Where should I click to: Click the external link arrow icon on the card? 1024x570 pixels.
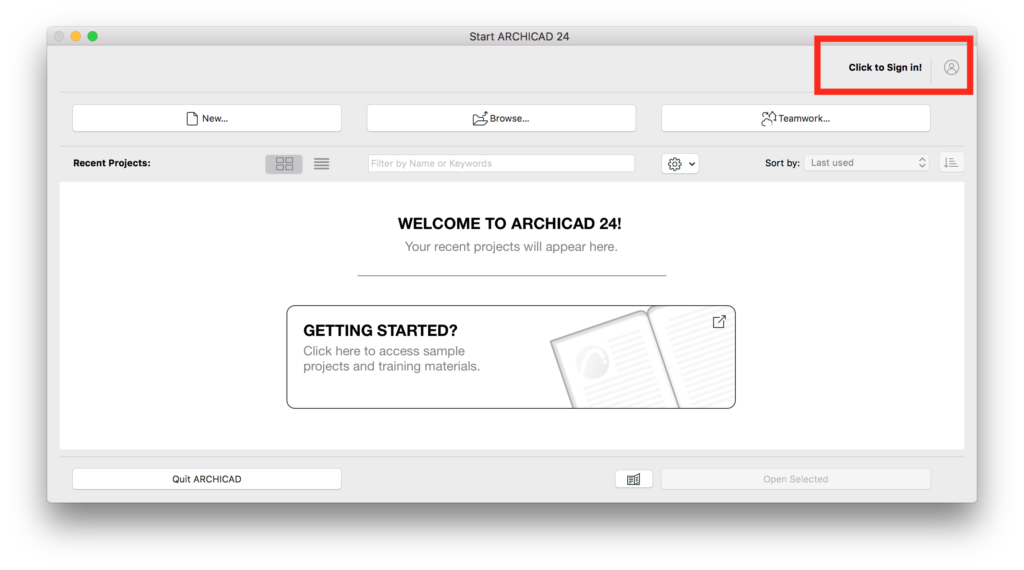[x=718, y=322]
